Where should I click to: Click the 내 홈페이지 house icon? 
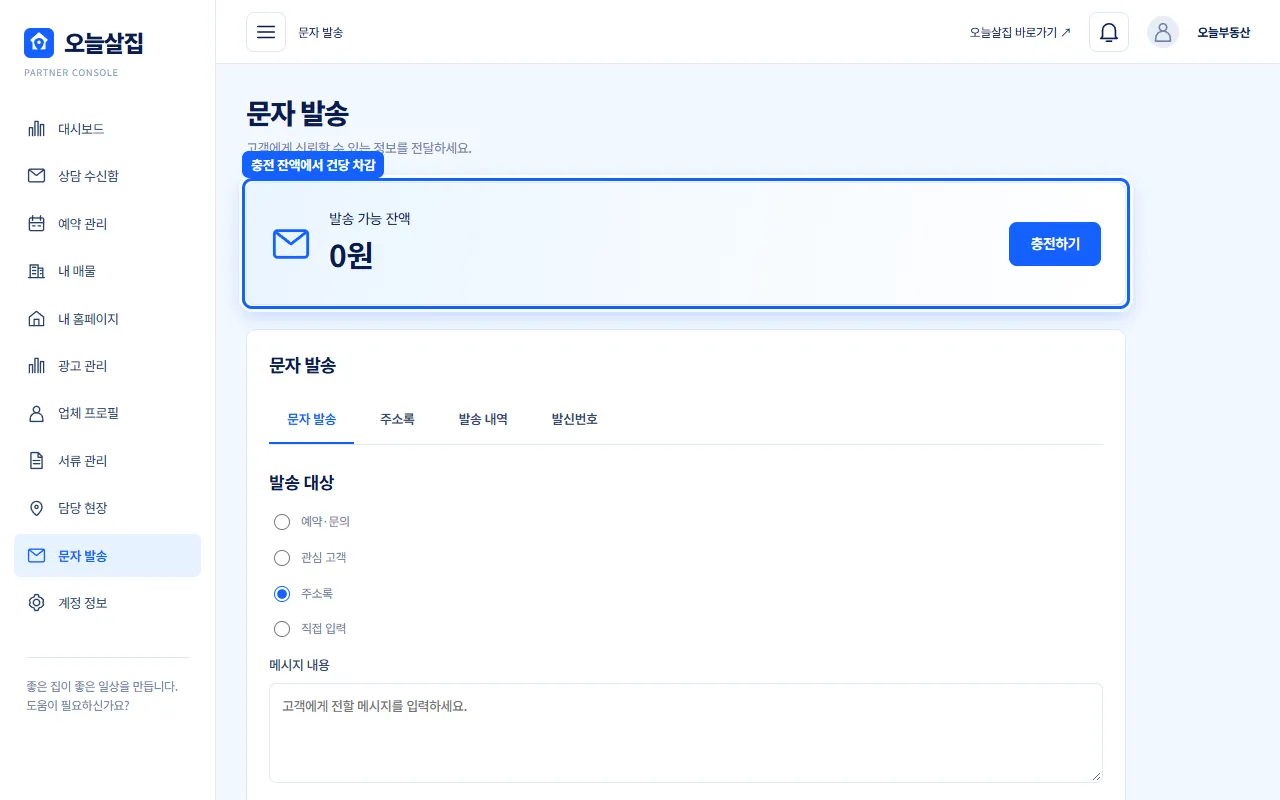click(x=37, y=318)
